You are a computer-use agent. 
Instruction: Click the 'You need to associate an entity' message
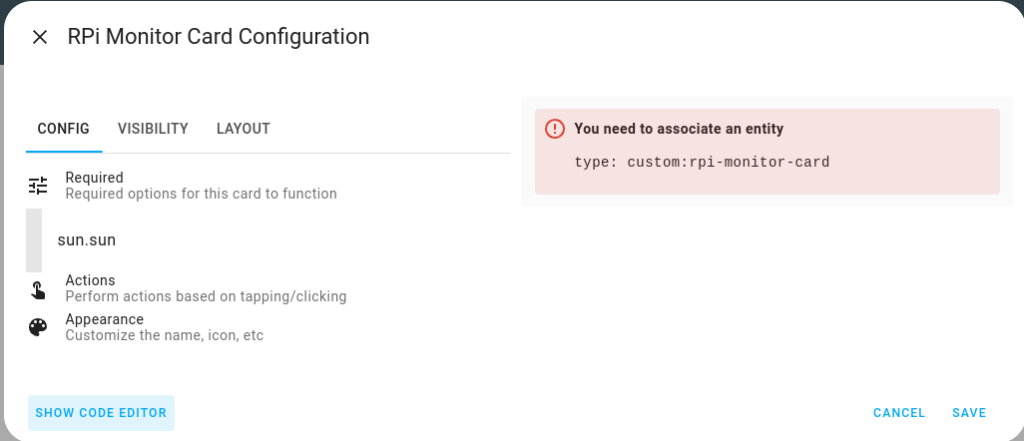[679, 129]
